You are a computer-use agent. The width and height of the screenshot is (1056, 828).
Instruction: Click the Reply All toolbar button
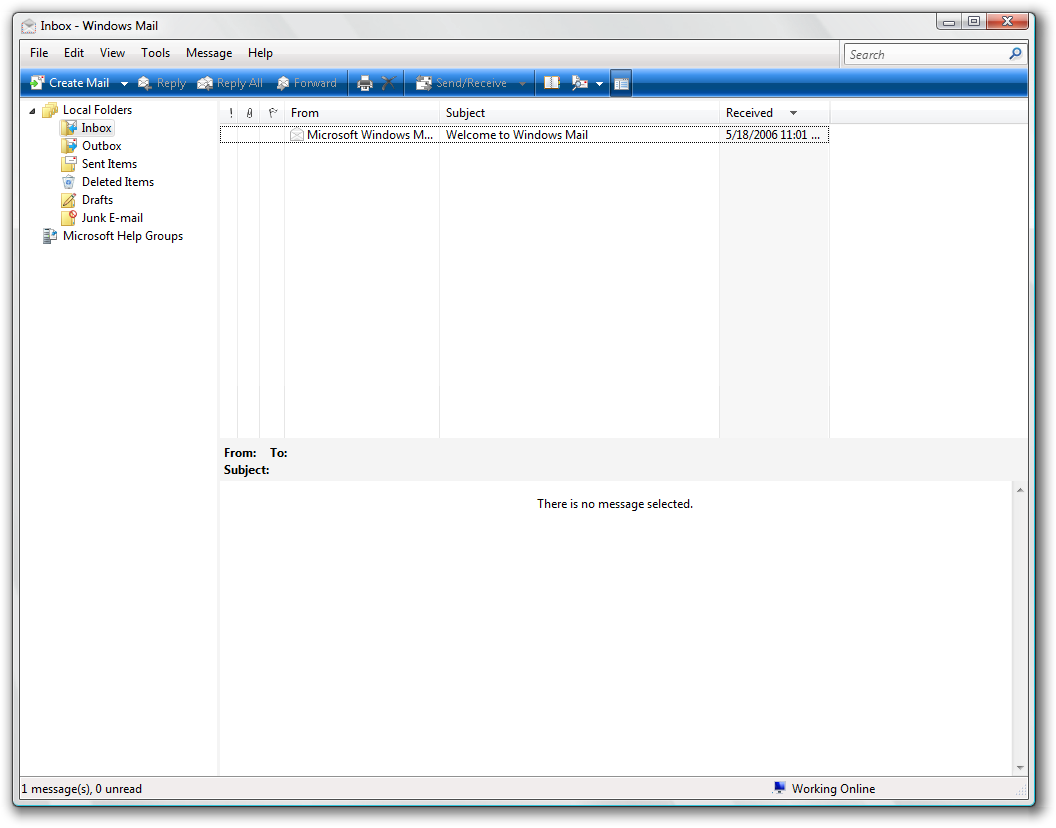[x=230, y=83]
